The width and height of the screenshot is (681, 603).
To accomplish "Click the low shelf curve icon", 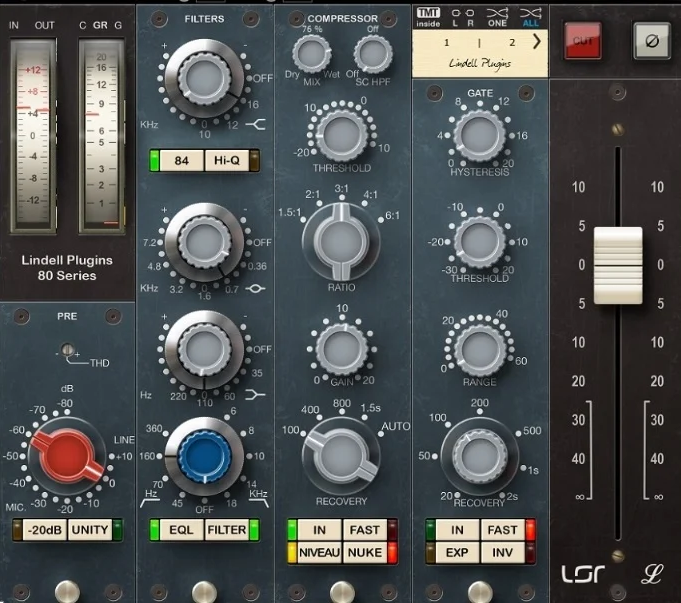I will pyautogui.click(x=255, y=394).
